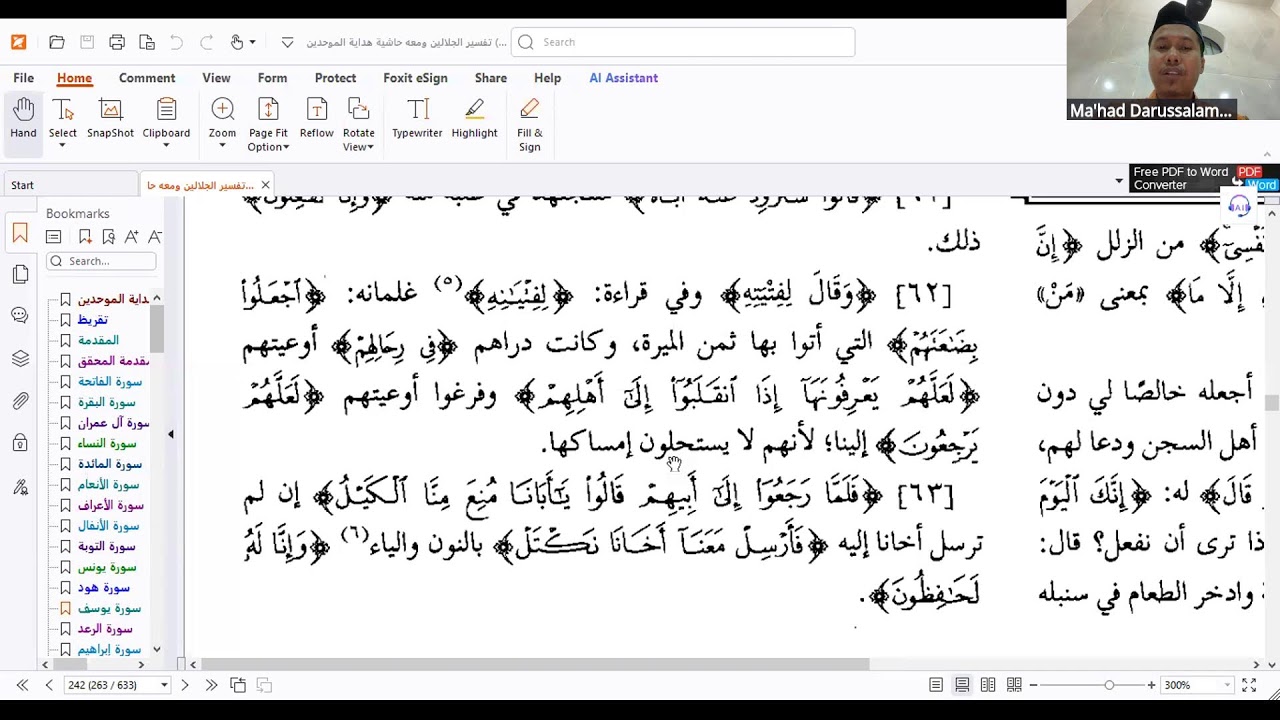Toggle full screen mode

1249,685
